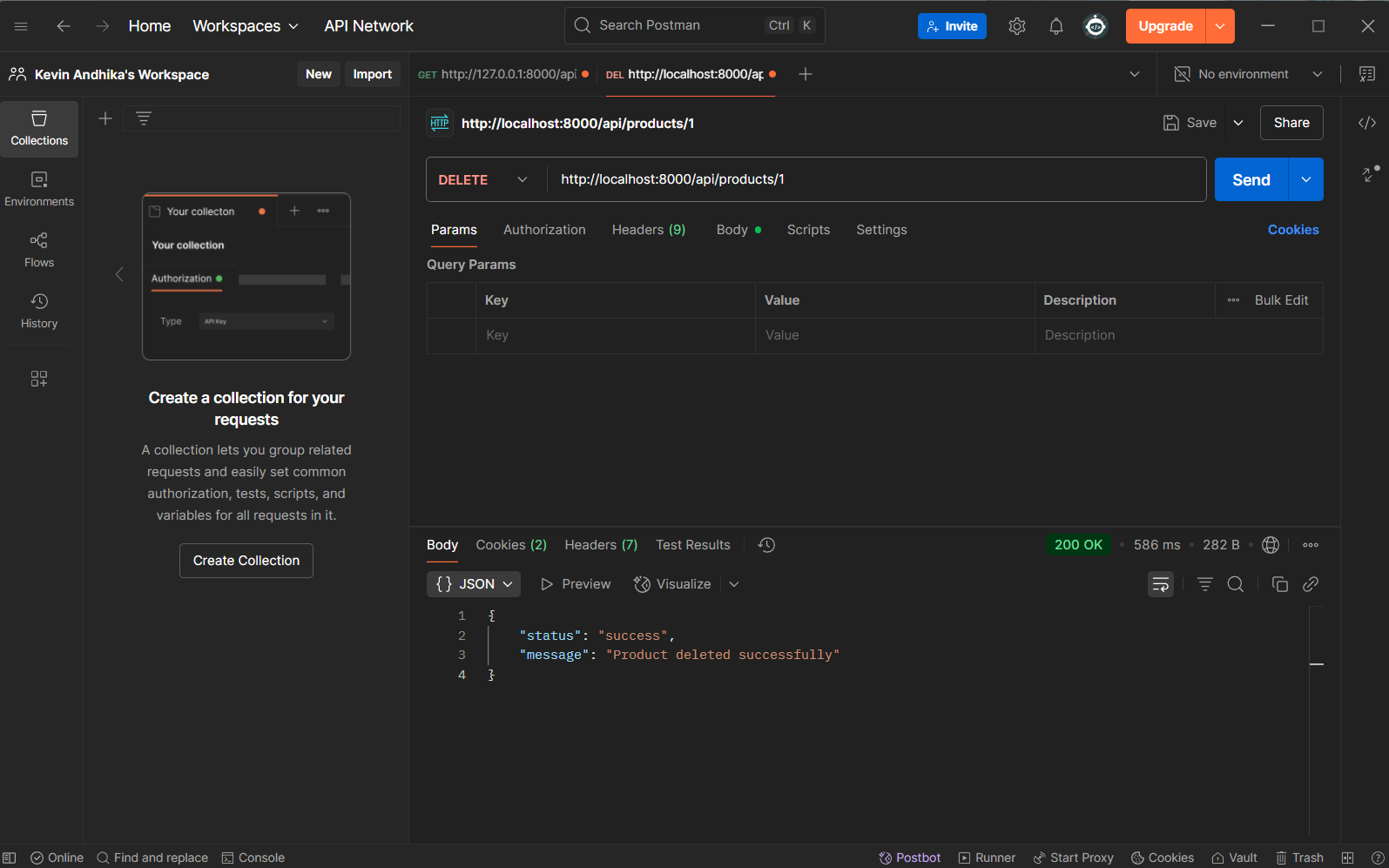Click the notifications bell icon
The width and height of the screenshot is (1389, 868).
[x=1055, y=26]
